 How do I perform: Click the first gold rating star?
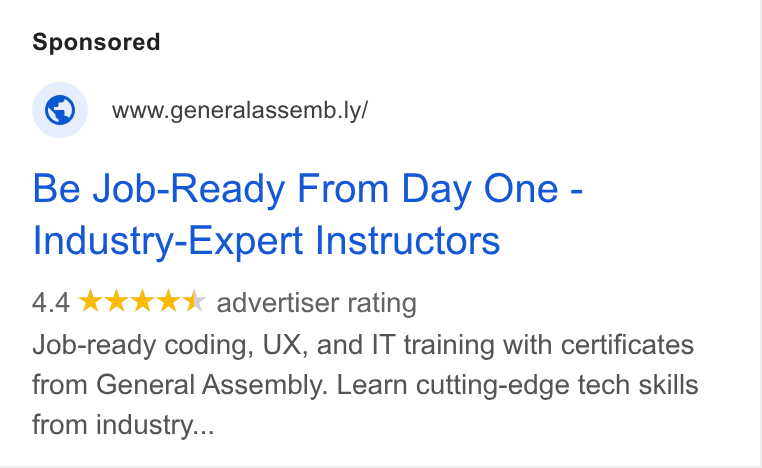point(90,300)
